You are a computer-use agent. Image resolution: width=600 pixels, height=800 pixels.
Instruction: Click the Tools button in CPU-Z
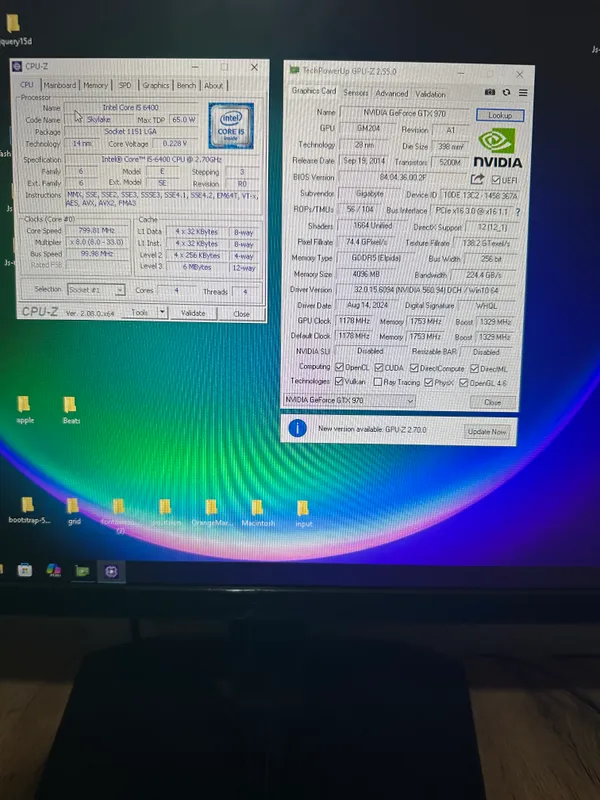click(139, 312)
